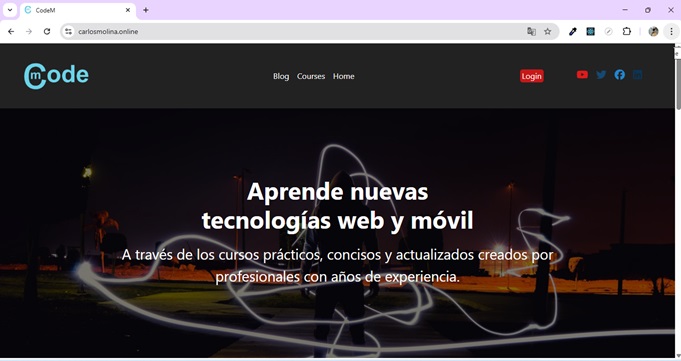Open the Blog menu link
Screen dimensions: 681x361
(281, 76)
